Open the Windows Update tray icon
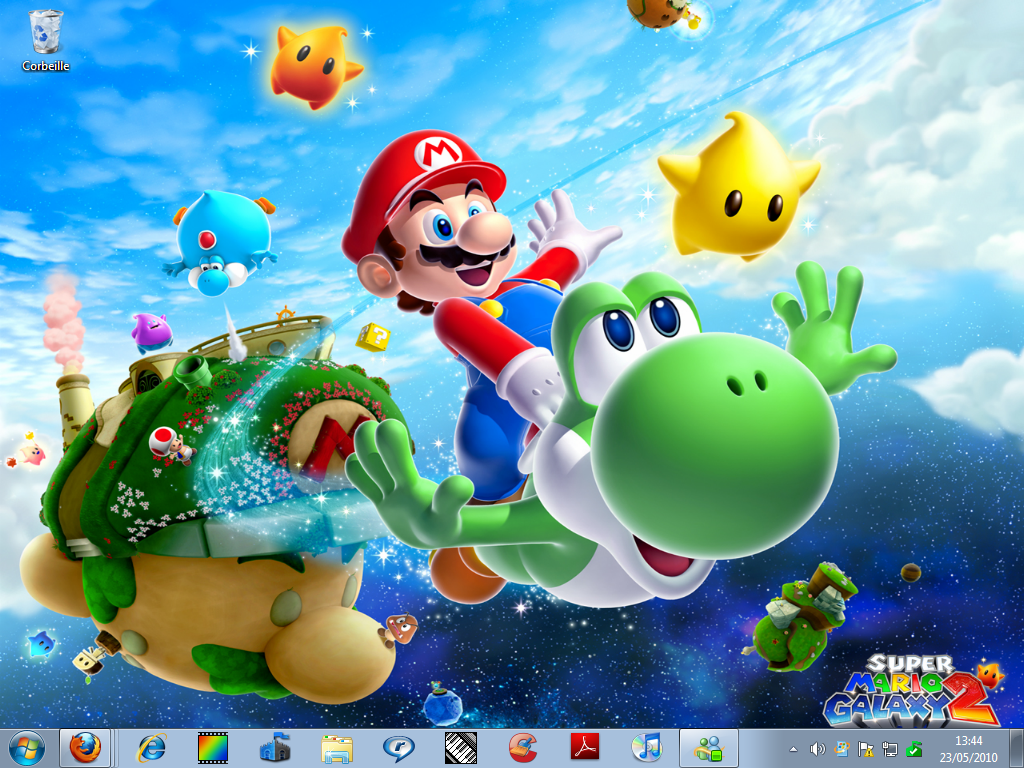 pyautogui.click(x=841, y=749)
